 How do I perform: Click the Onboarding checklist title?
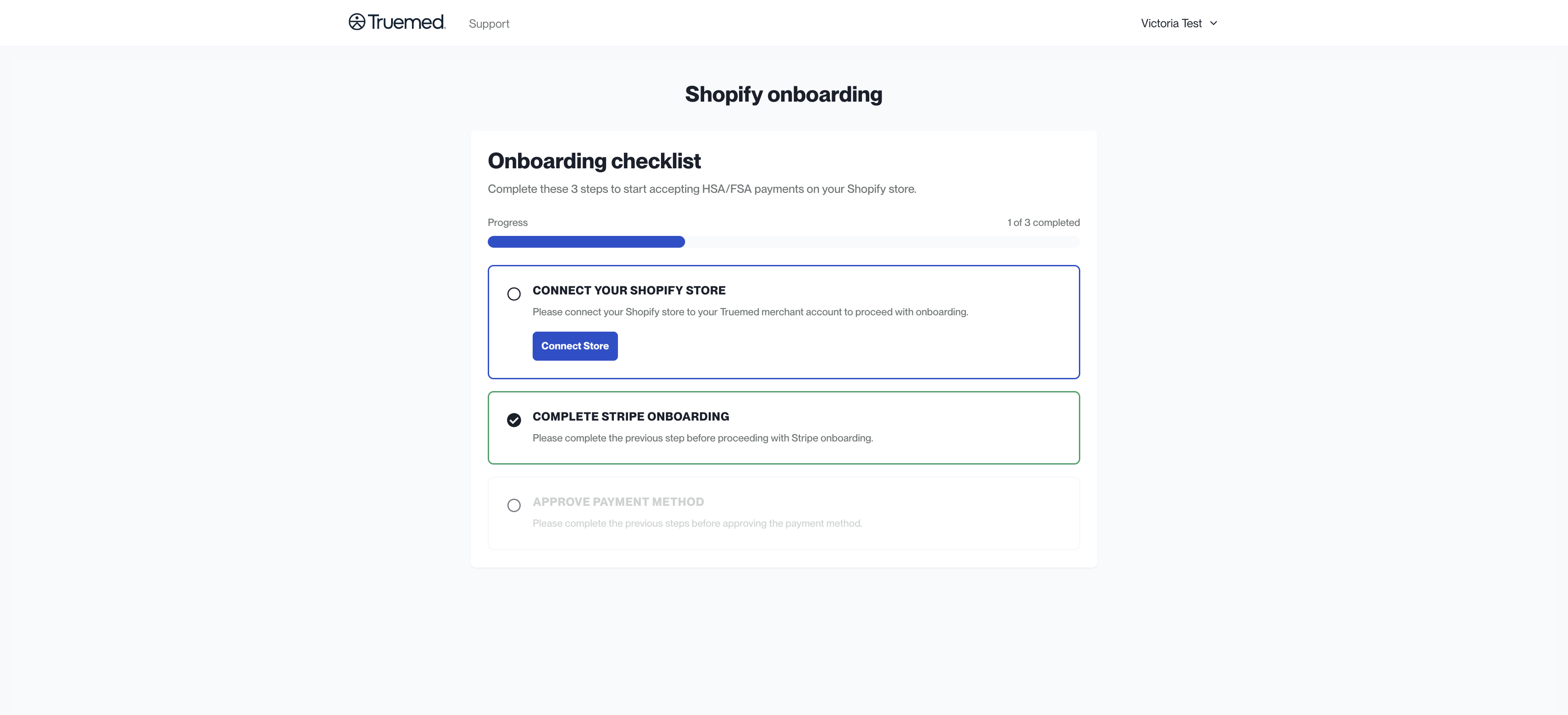click(594, 161)
